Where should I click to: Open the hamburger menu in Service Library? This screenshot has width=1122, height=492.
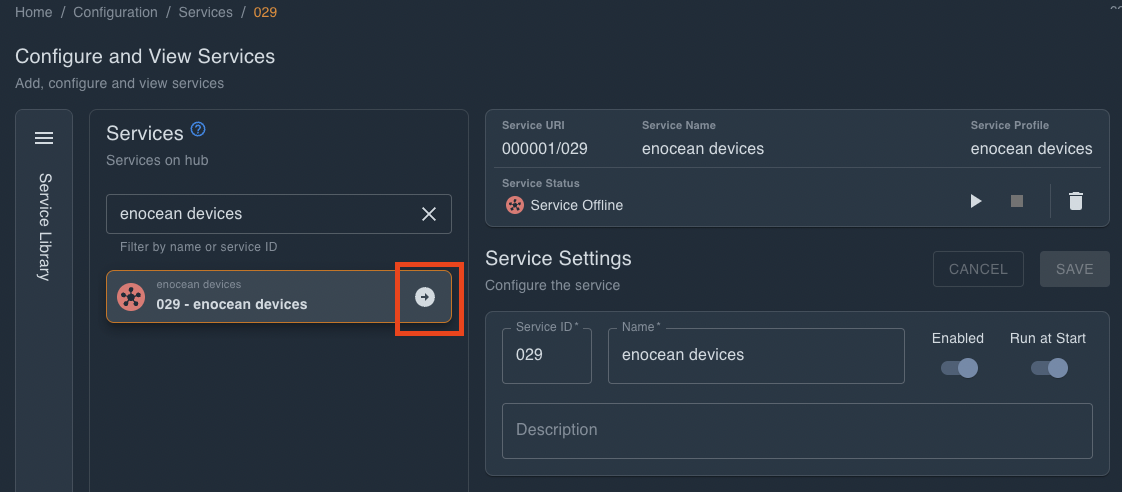[44, 138]
